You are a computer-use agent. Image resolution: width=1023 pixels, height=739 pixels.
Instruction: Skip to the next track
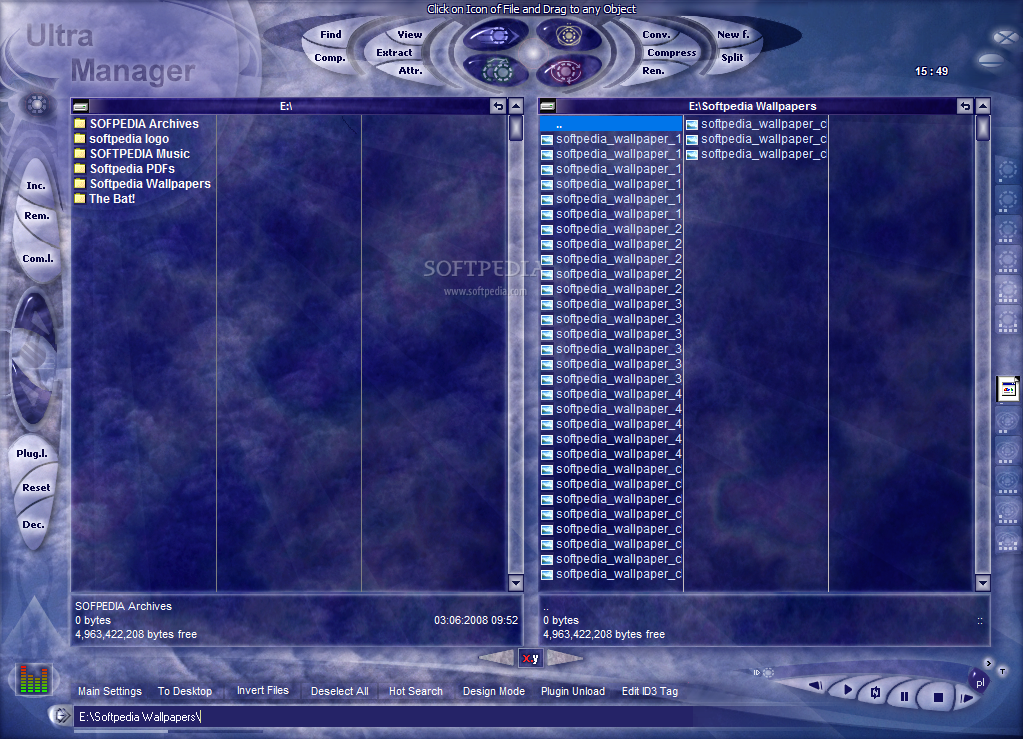point(967,699)
